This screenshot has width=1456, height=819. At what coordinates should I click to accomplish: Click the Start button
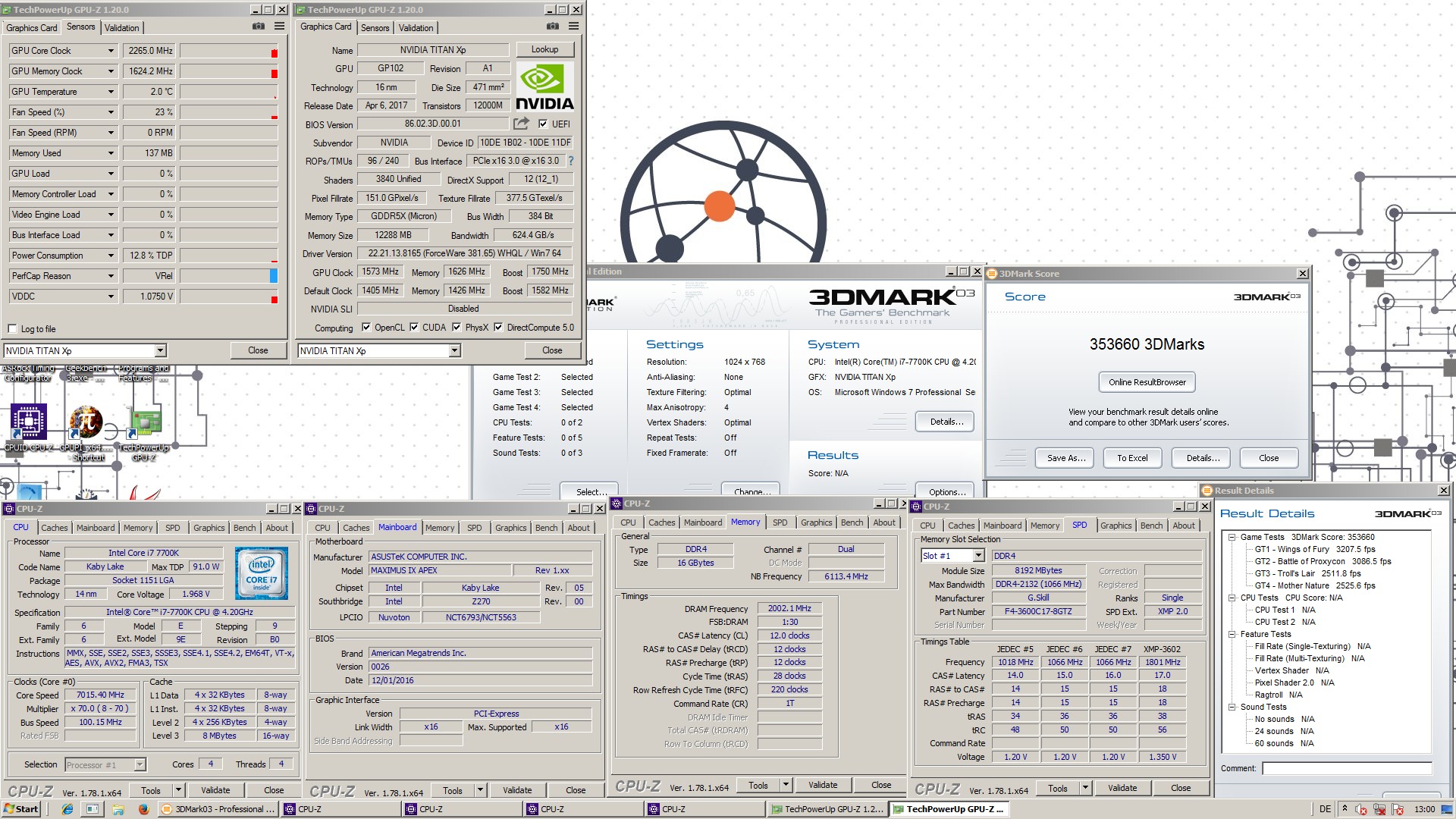pos(21,809)
